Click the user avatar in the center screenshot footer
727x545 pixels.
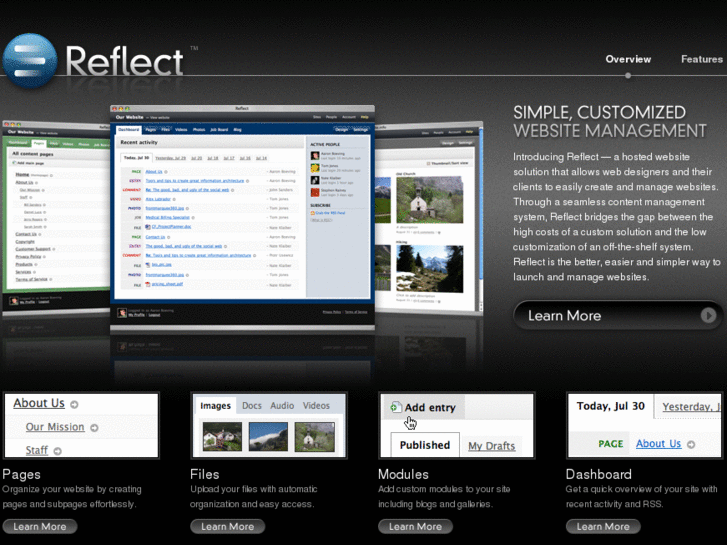(x=122, y=313)
